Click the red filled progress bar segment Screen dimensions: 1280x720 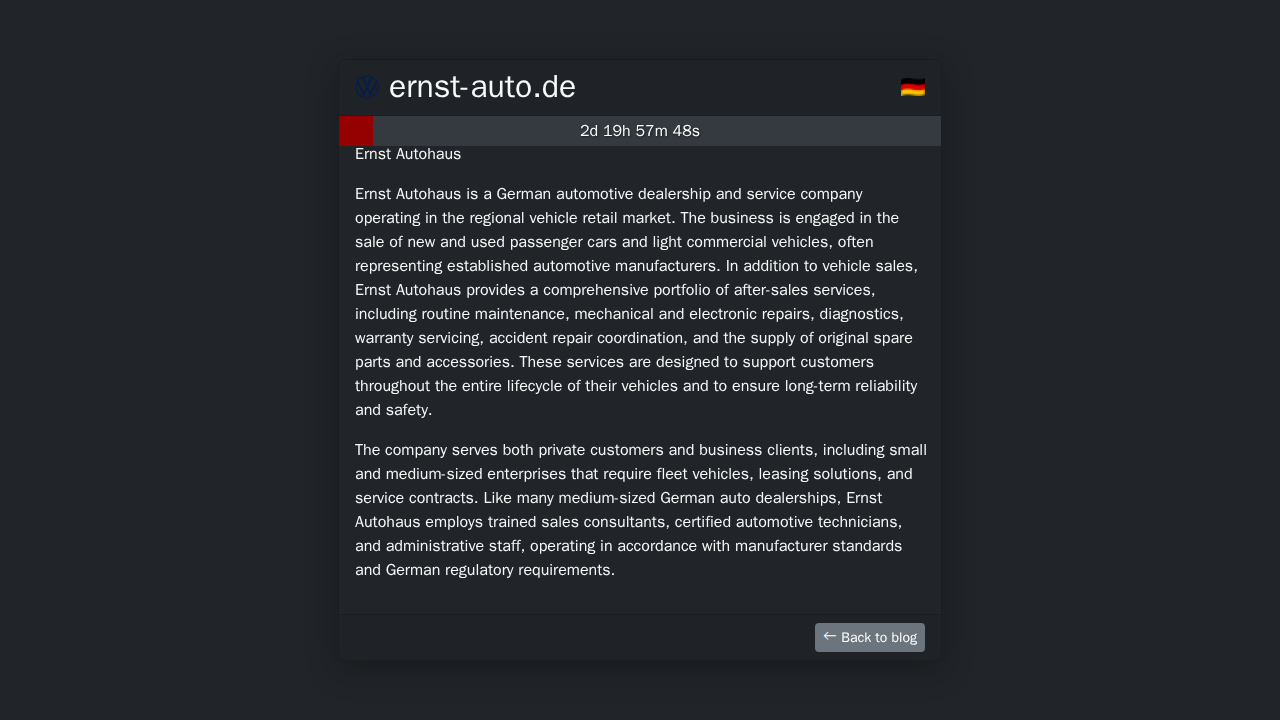click(356, 131)
